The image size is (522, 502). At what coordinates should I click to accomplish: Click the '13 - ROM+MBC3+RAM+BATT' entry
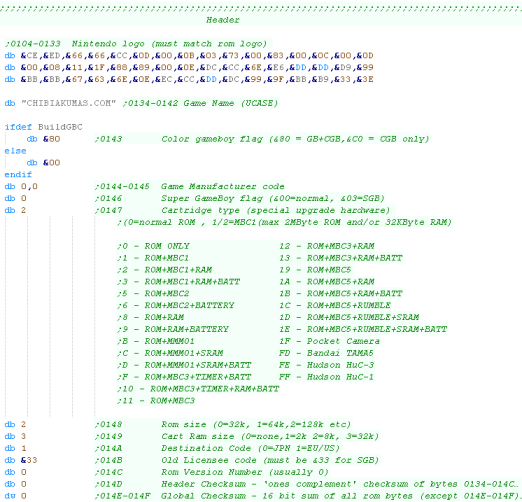click(x=341, y=258)
